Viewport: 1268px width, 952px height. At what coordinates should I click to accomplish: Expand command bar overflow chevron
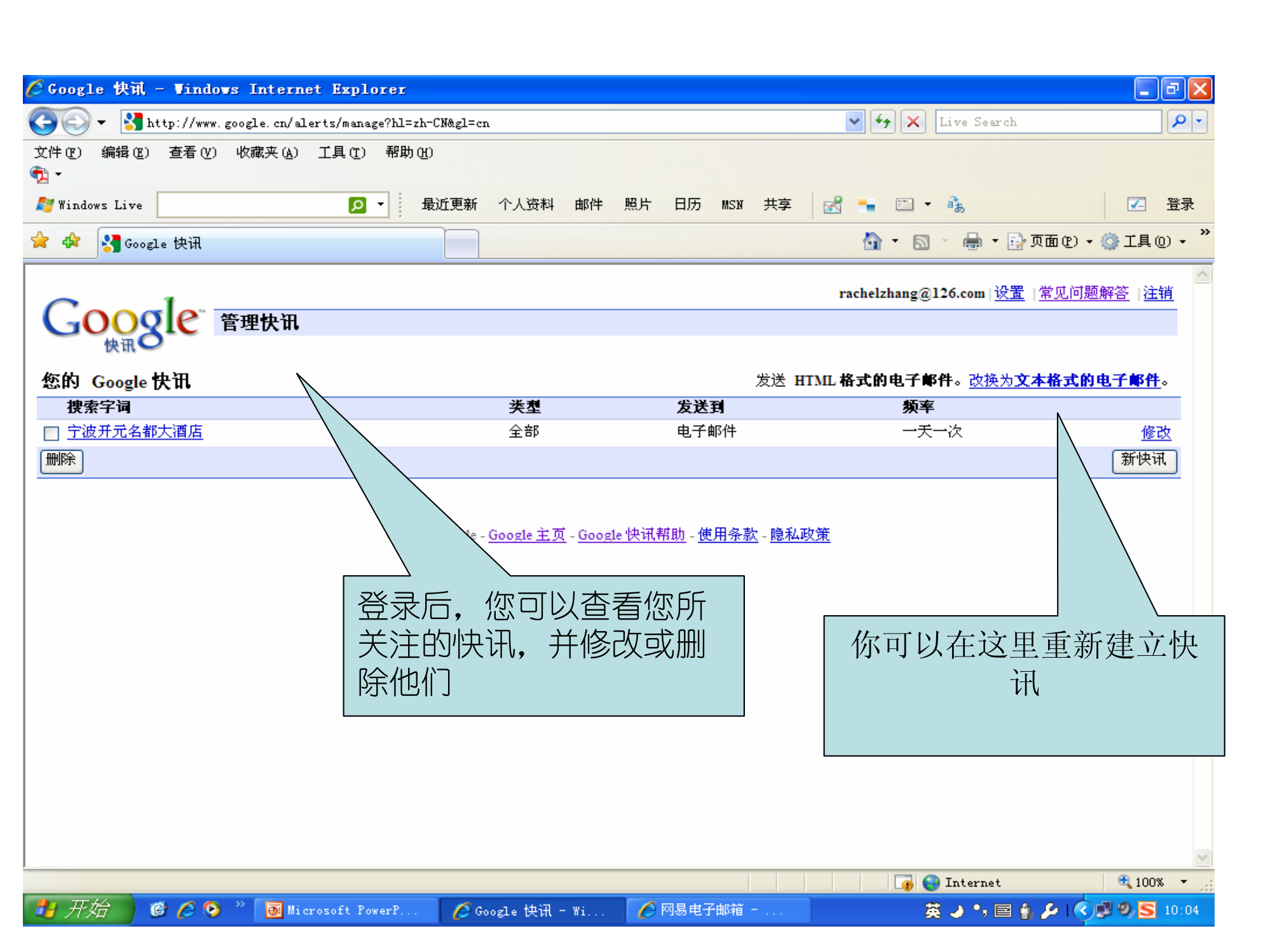click(1204, 233)
